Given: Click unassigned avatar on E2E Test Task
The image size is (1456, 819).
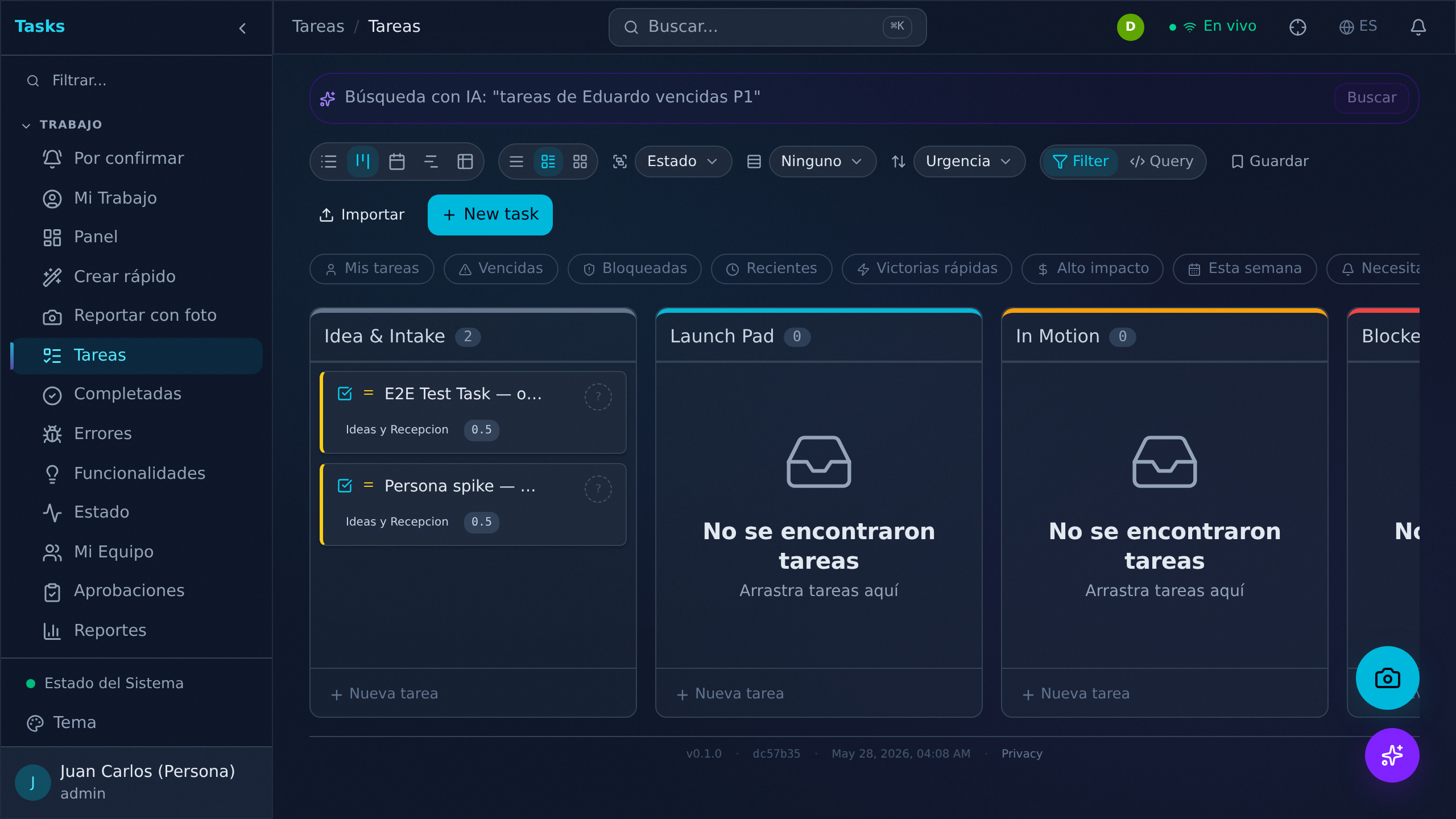Looking at the screenshot, I should pos(598,397).
